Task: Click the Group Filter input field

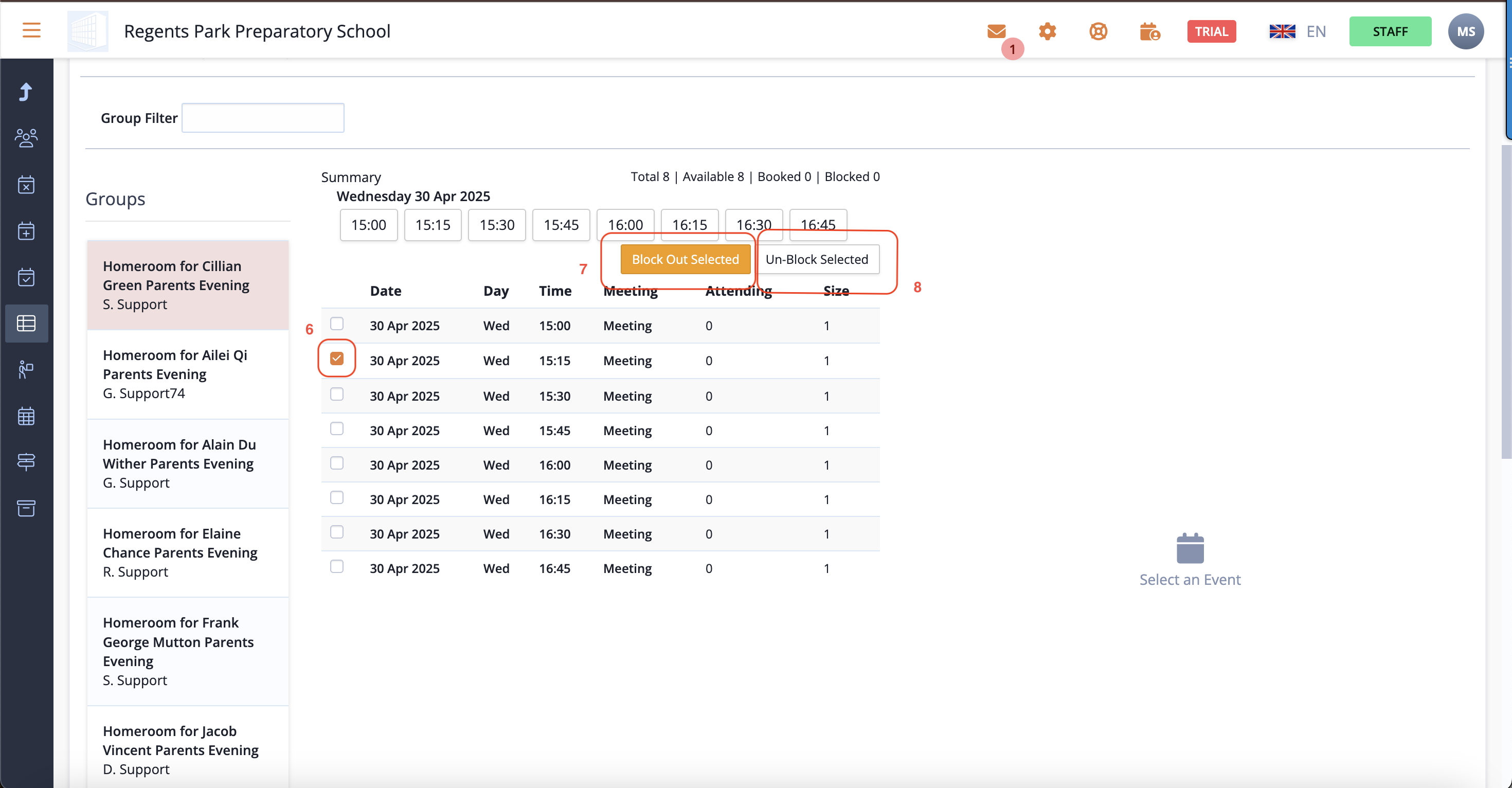Action: [263, 118]
